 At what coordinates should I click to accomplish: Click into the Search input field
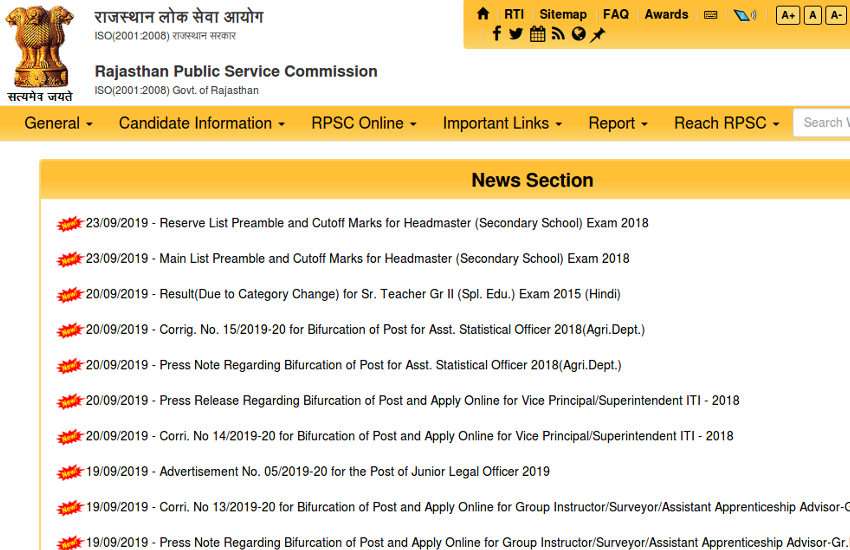coord(824,123)
